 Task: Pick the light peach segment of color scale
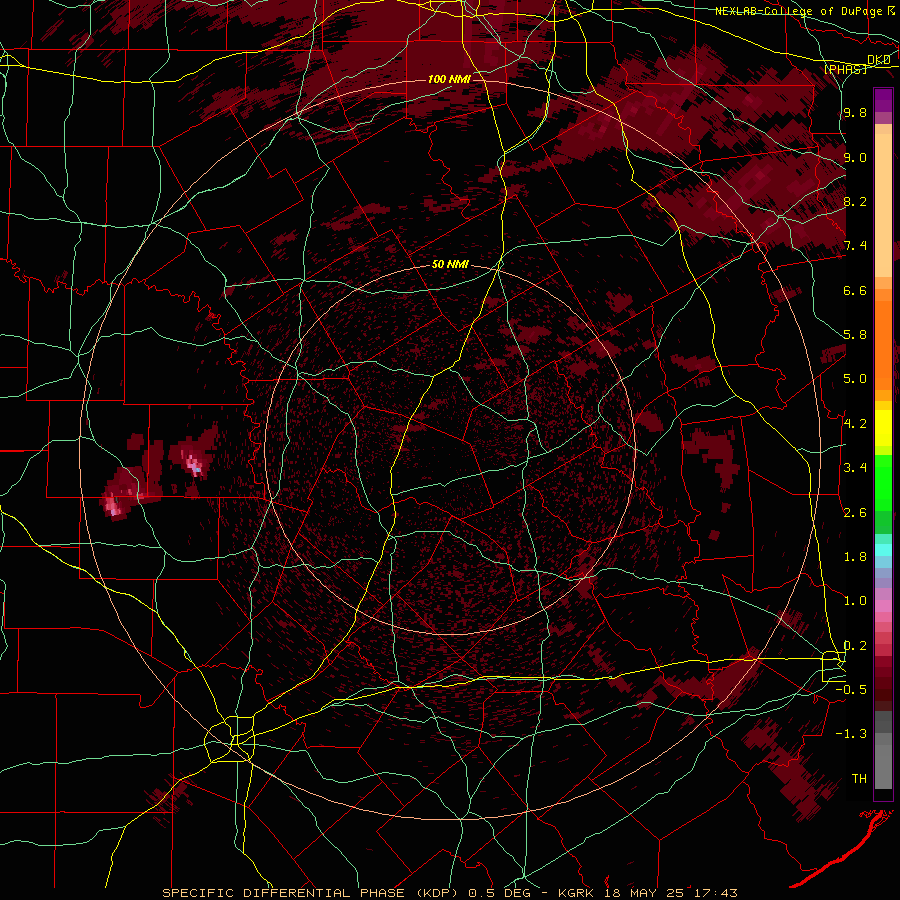pos(883,207)
